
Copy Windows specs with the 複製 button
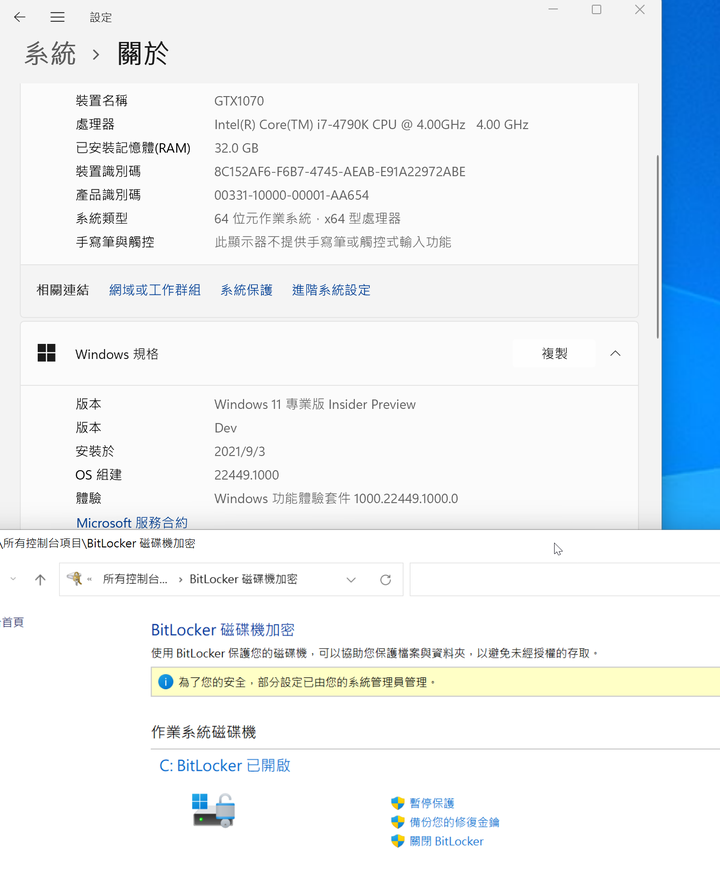coord(554,353)
